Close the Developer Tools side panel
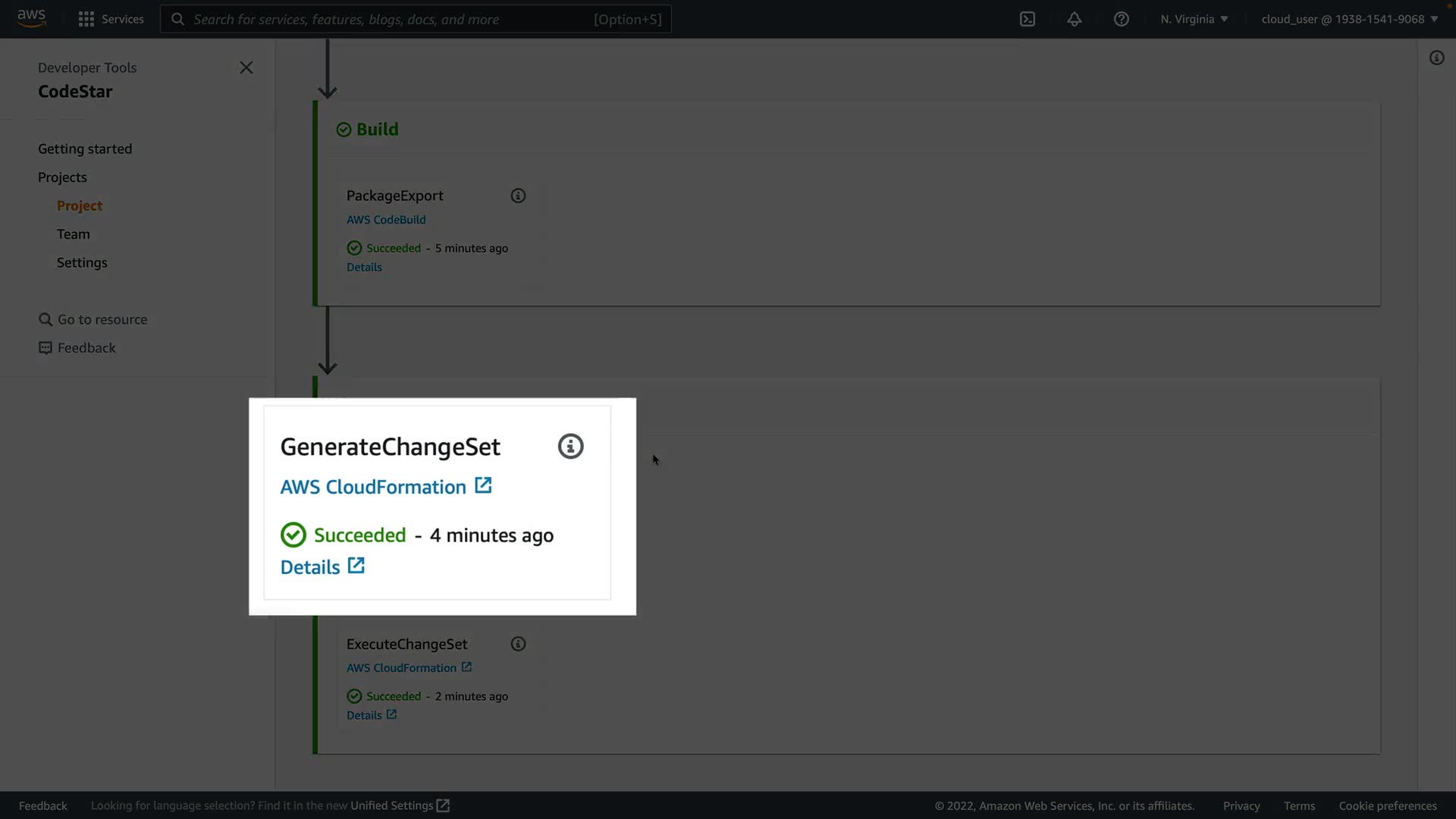 [x=246, y=67]
